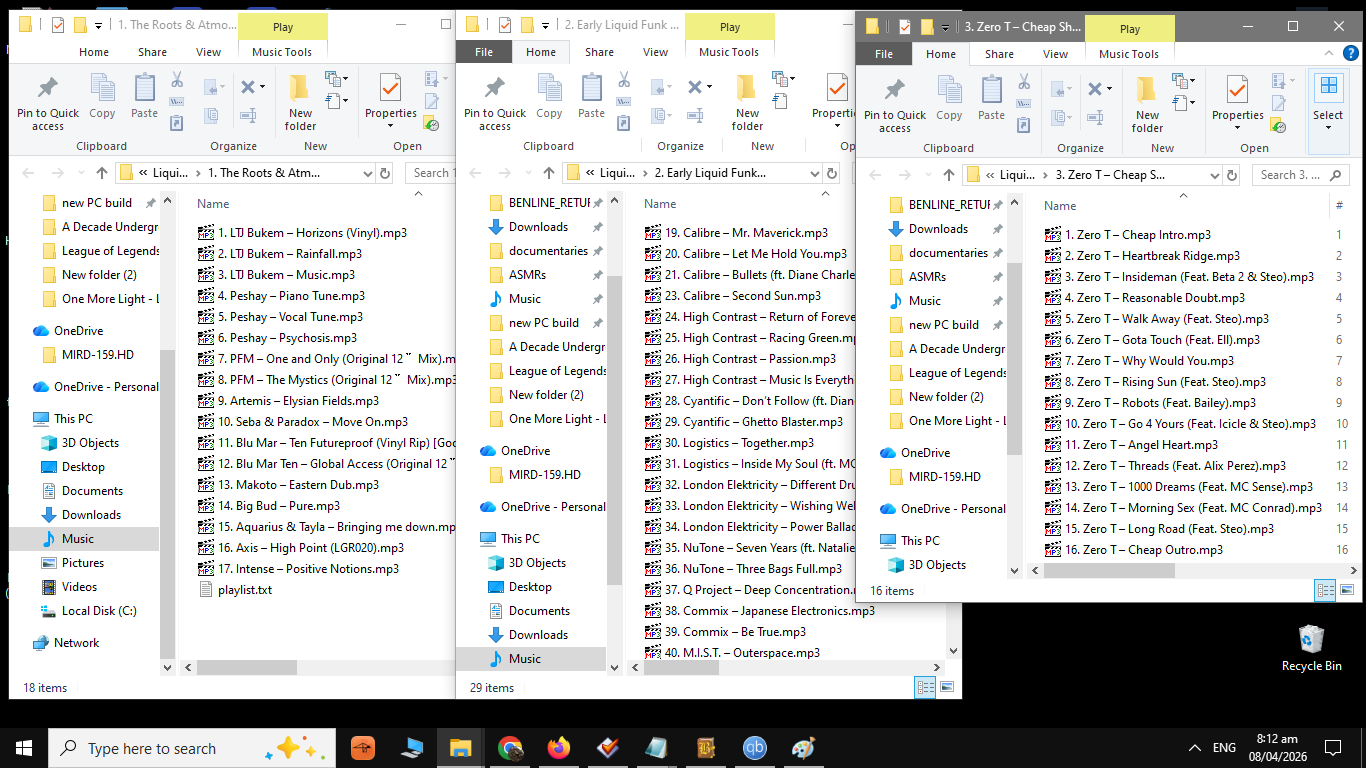Viewport: 1366px width, 768px height.
Task: Select '30. Logistics – Together.mp3' file
Action: click(x=739, y=443)
